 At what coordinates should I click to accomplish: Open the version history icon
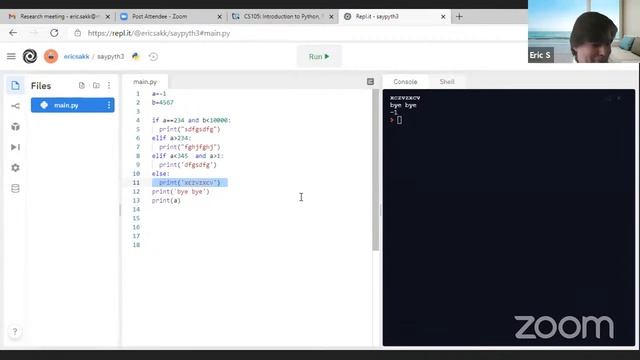(153, 56)
